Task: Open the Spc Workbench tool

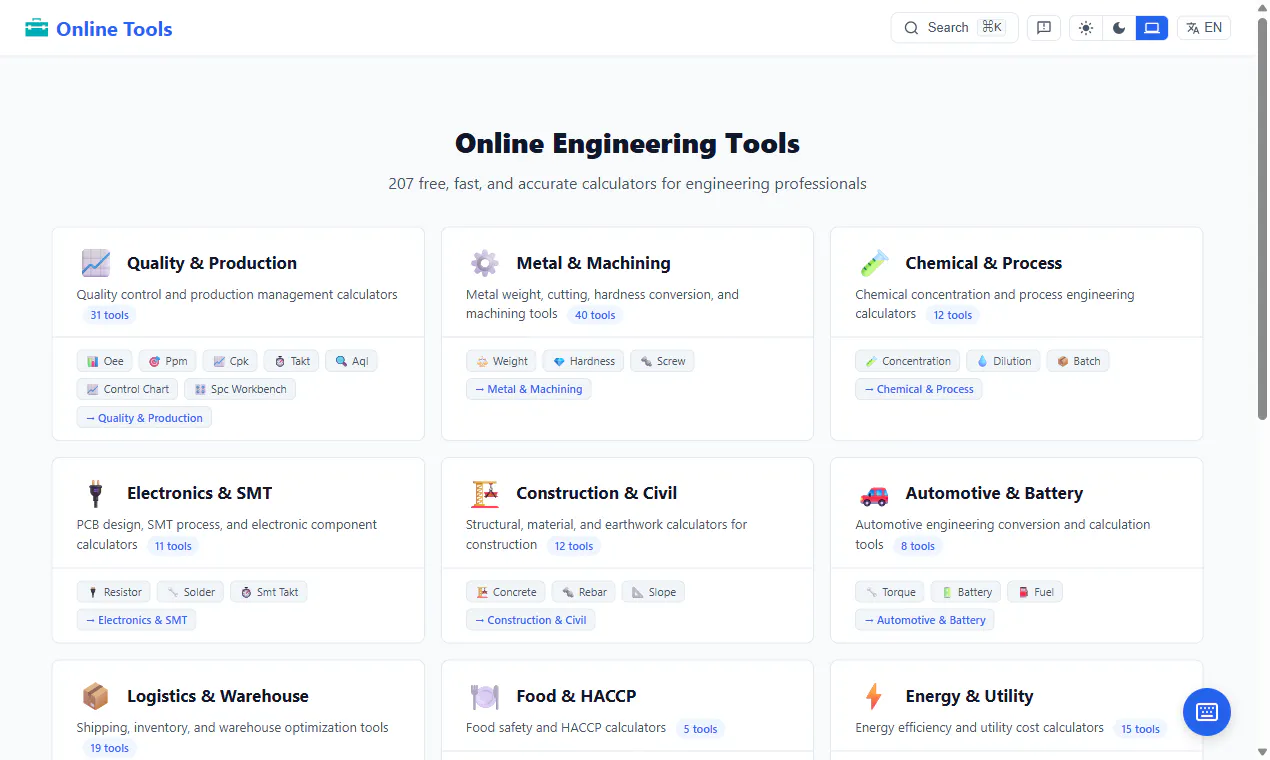Action: [240, 389]
